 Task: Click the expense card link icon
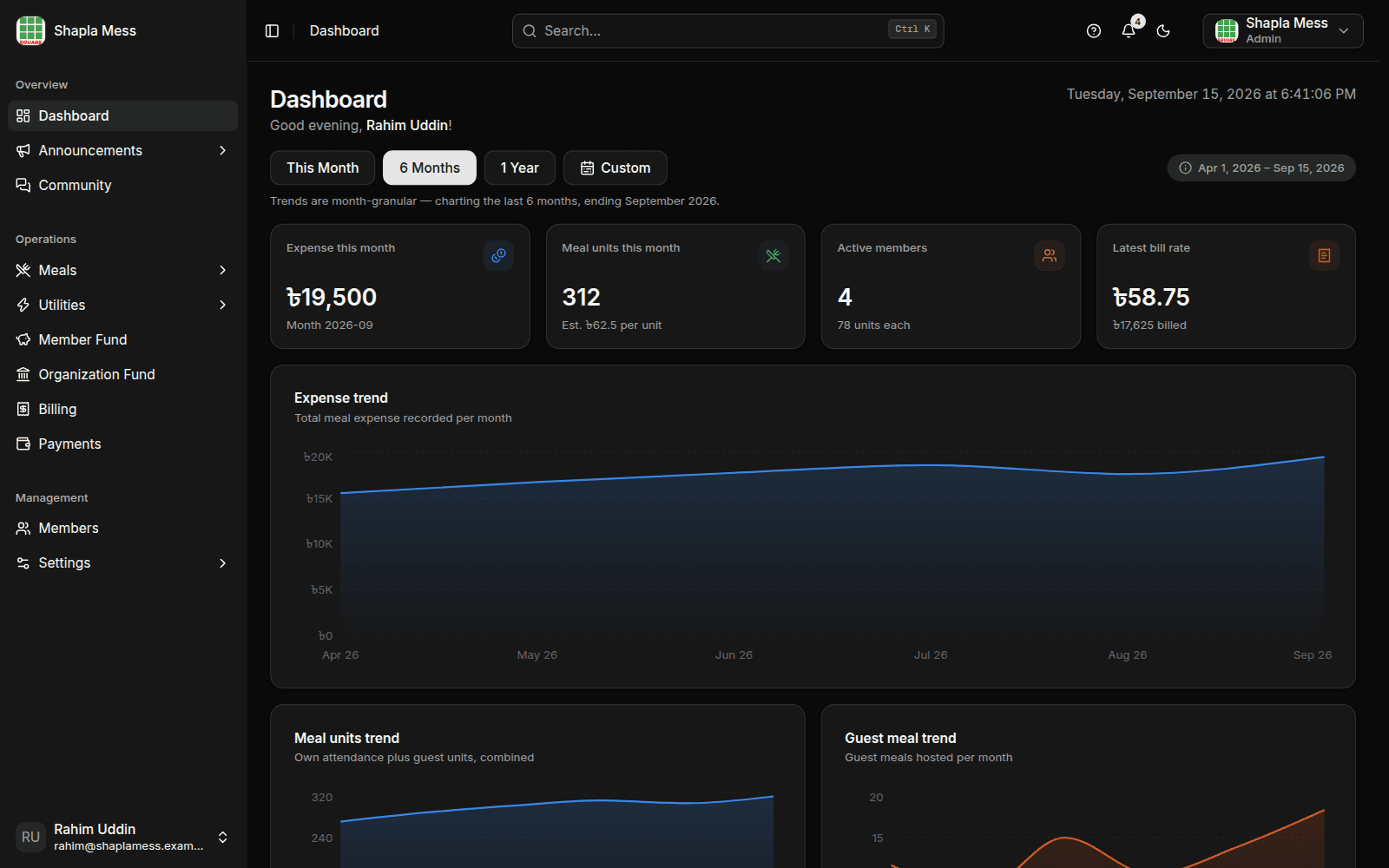pos(498,255)
